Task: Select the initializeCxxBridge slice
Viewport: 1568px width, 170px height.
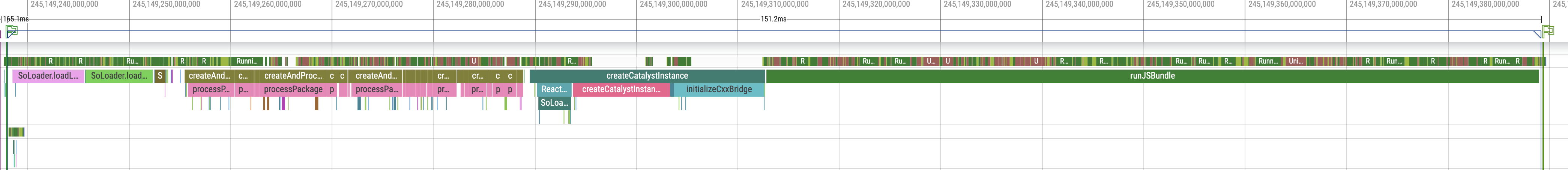Action: tap(719, 90)
